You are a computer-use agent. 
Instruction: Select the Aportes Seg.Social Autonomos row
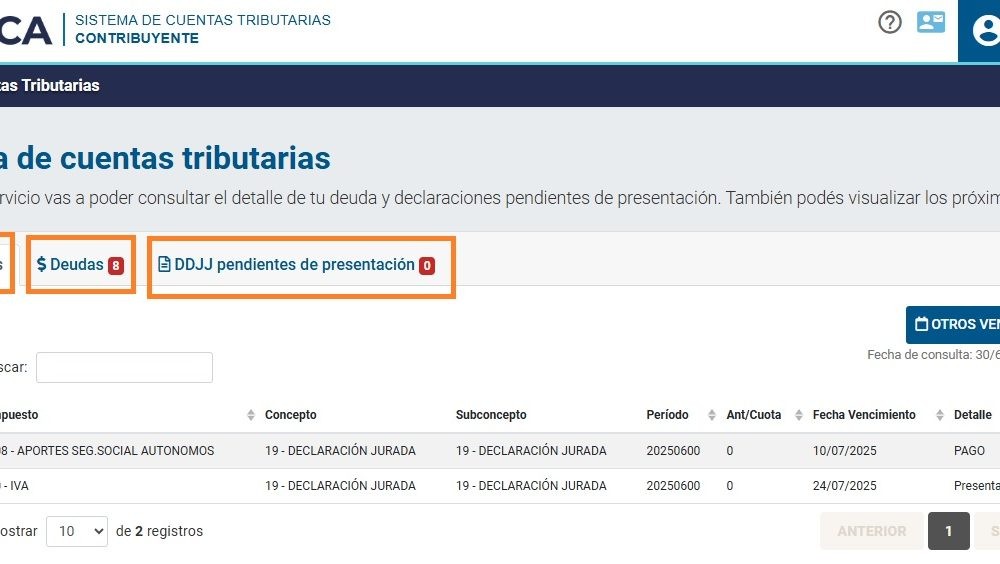[110, 451]
